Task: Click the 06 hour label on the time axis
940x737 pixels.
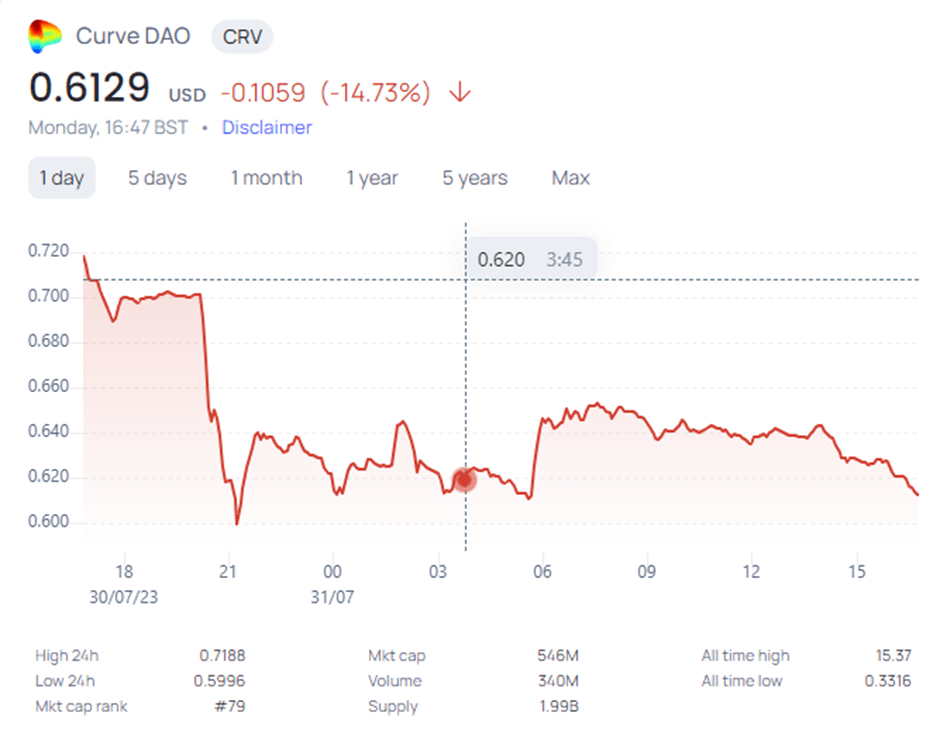Action: tap(542, 571)
